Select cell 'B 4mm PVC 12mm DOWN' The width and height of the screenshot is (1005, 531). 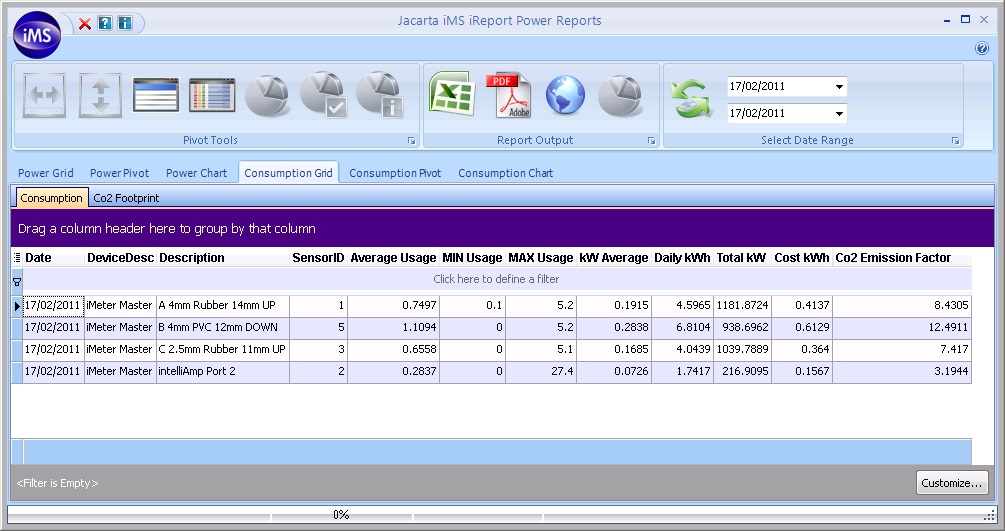coord(223,327)
